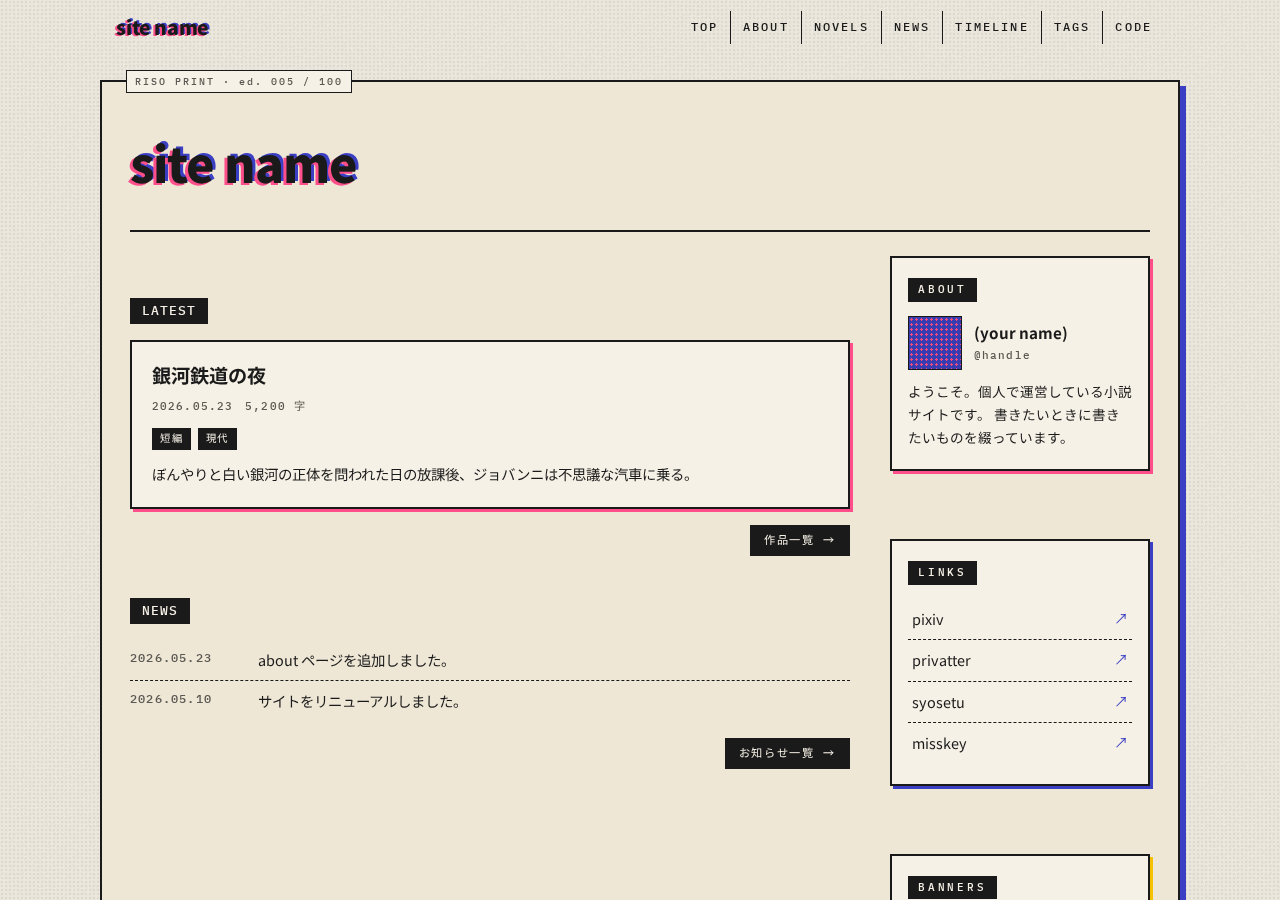Click external arrow icon beside pixiv
The height and width of the screenshot is (900, 1280).
(1121, 618)
